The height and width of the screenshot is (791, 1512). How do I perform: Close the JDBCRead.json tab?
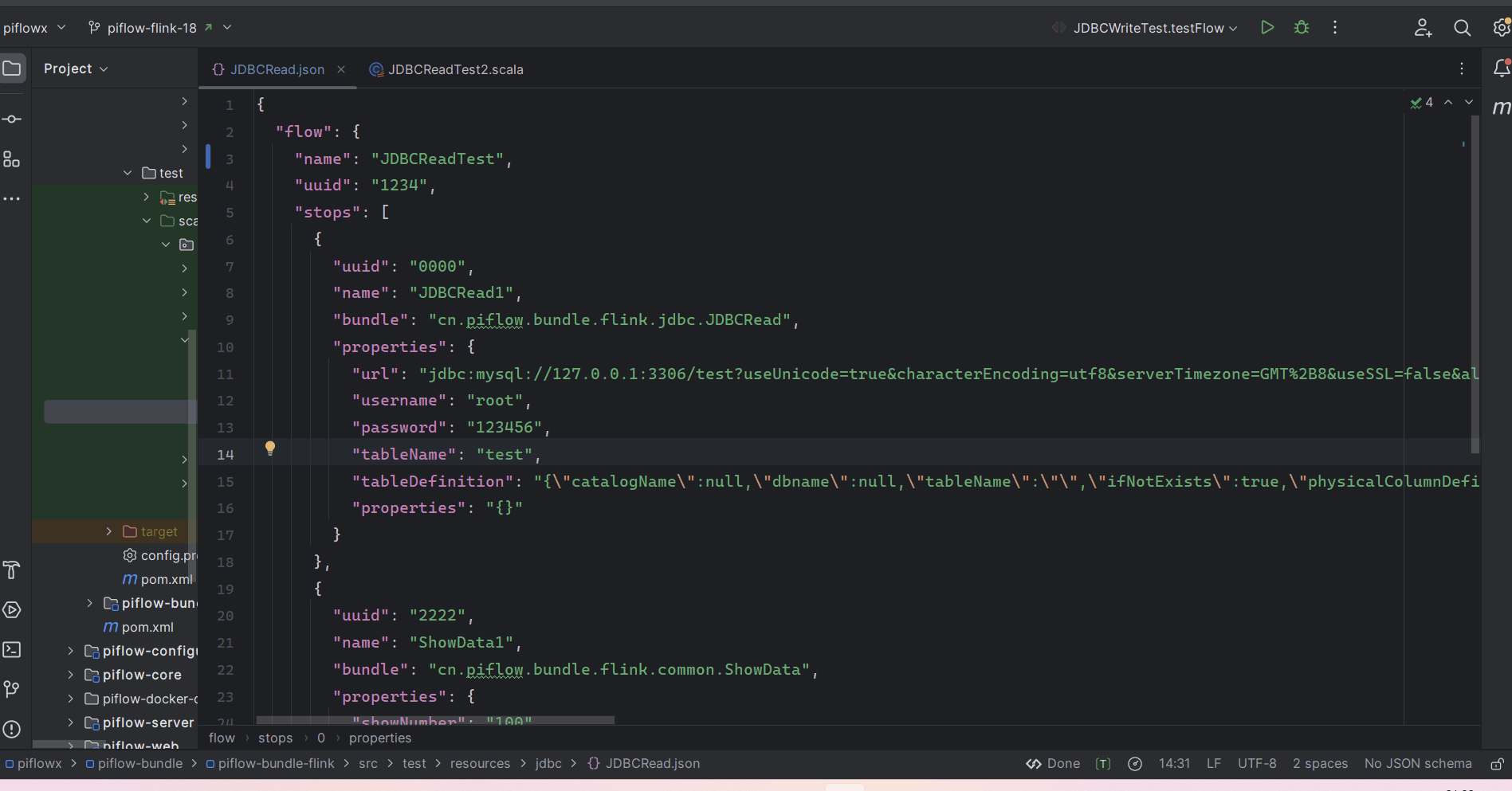tap(341, 69)
